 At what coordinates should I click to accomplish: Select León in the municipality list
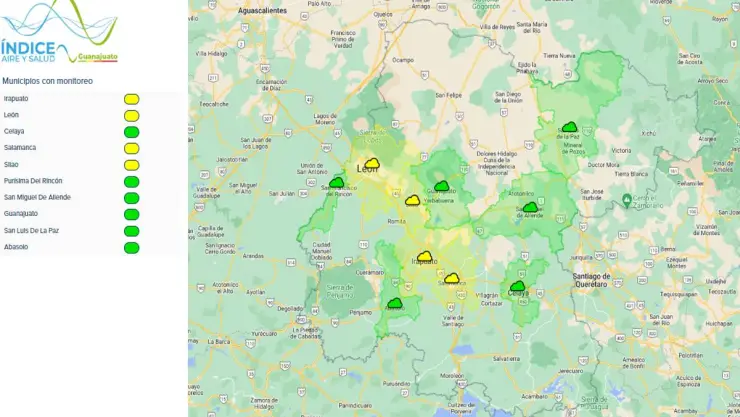[11, 115]
